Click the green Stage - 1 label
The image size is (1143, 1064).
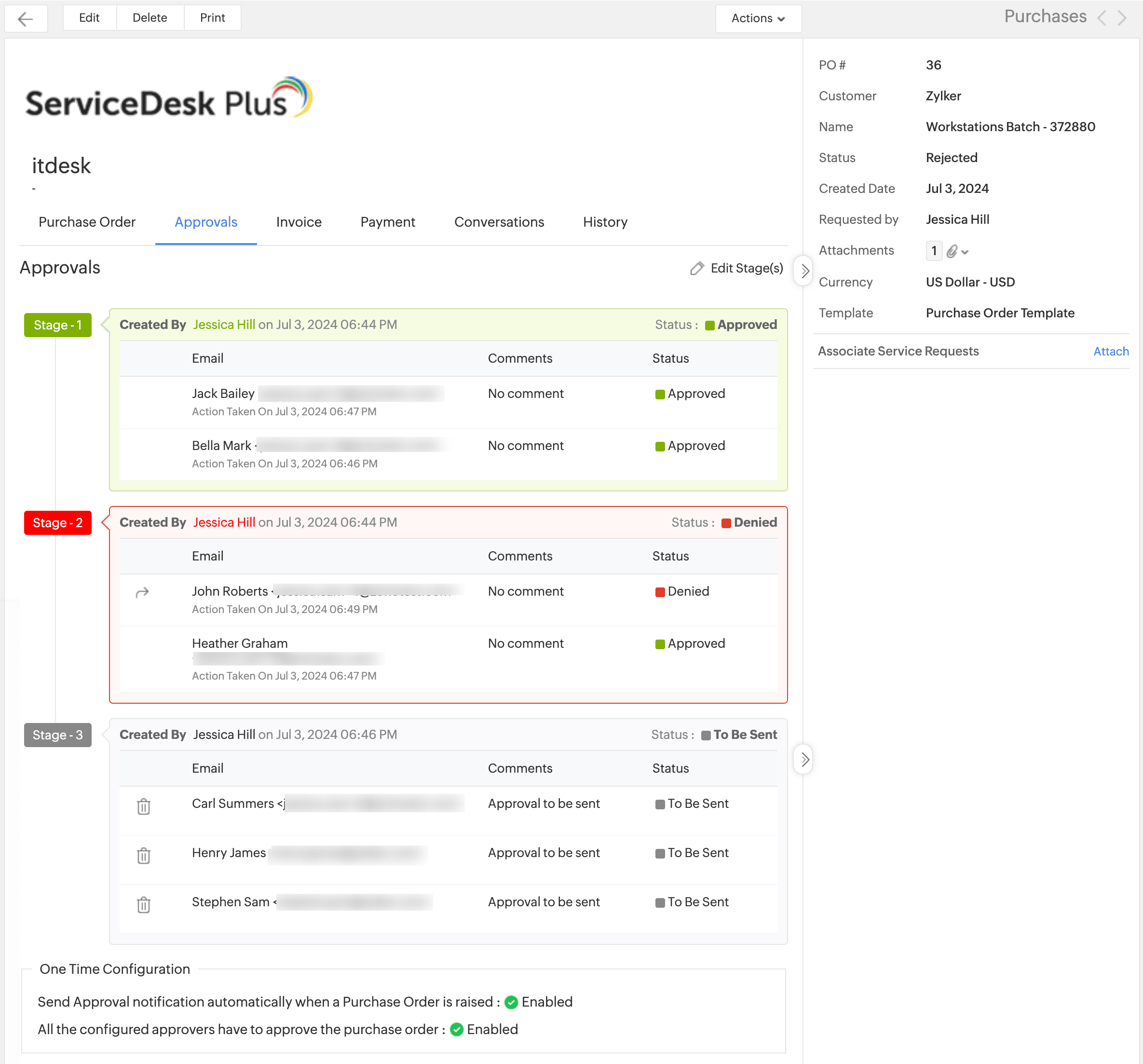[x=57, y=325]
